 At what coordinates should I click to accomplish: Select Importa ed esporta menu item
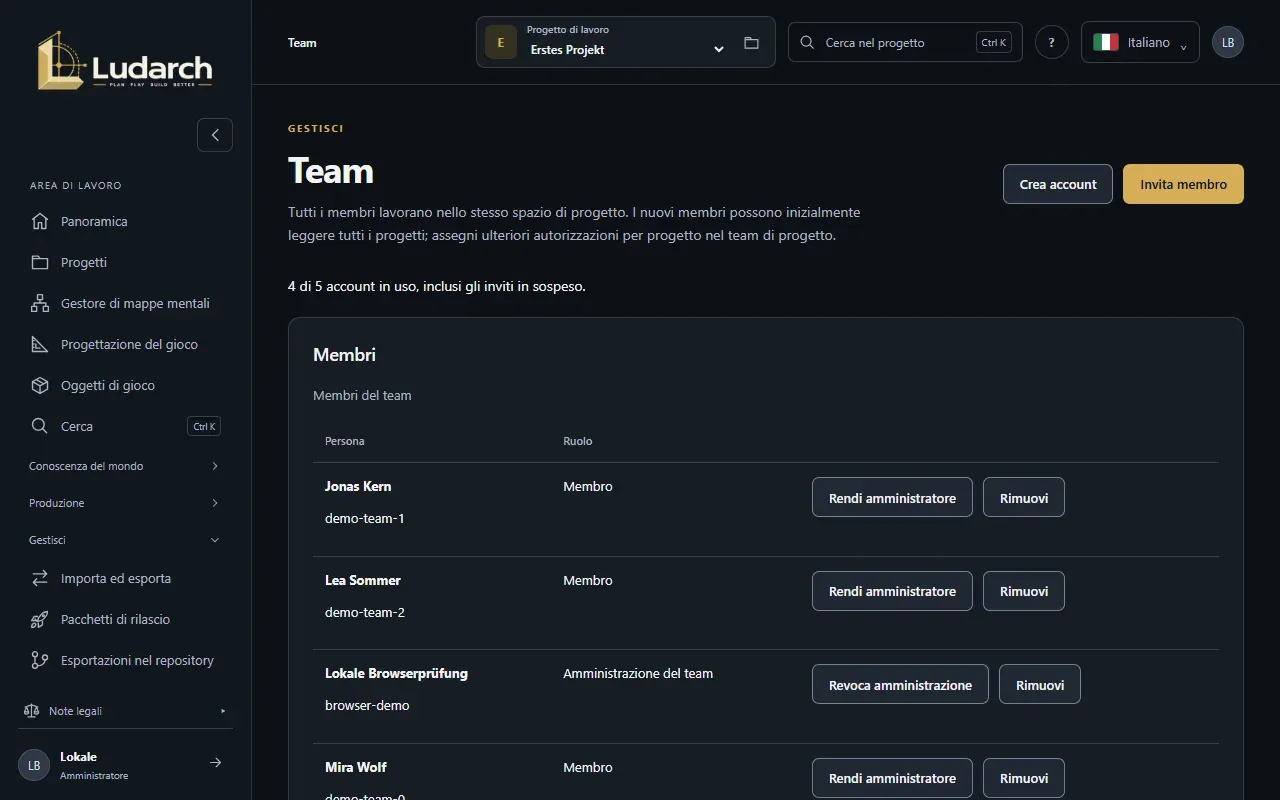click(125, 578)
